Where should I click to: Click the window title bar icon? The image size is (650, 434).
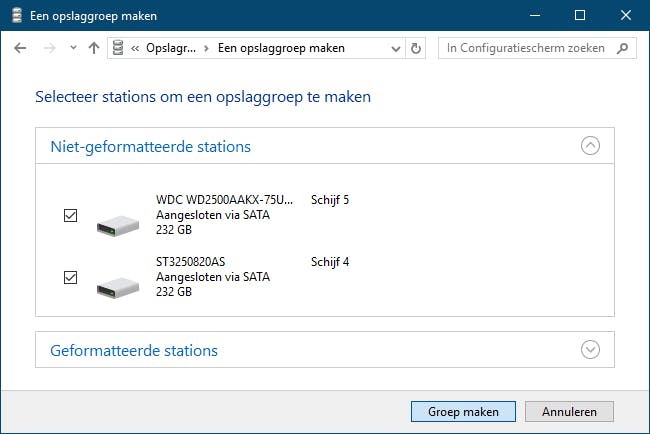(14, 16)
